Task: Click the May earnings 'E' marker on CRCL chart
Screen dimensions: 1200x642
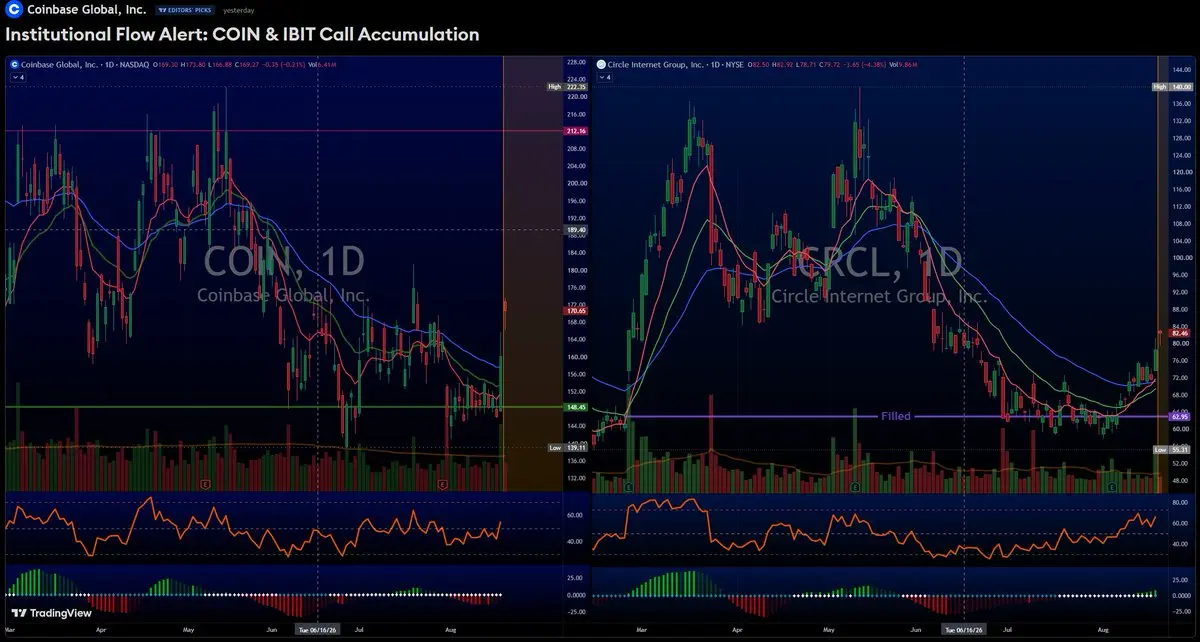Action: click(x=855, y=486)
